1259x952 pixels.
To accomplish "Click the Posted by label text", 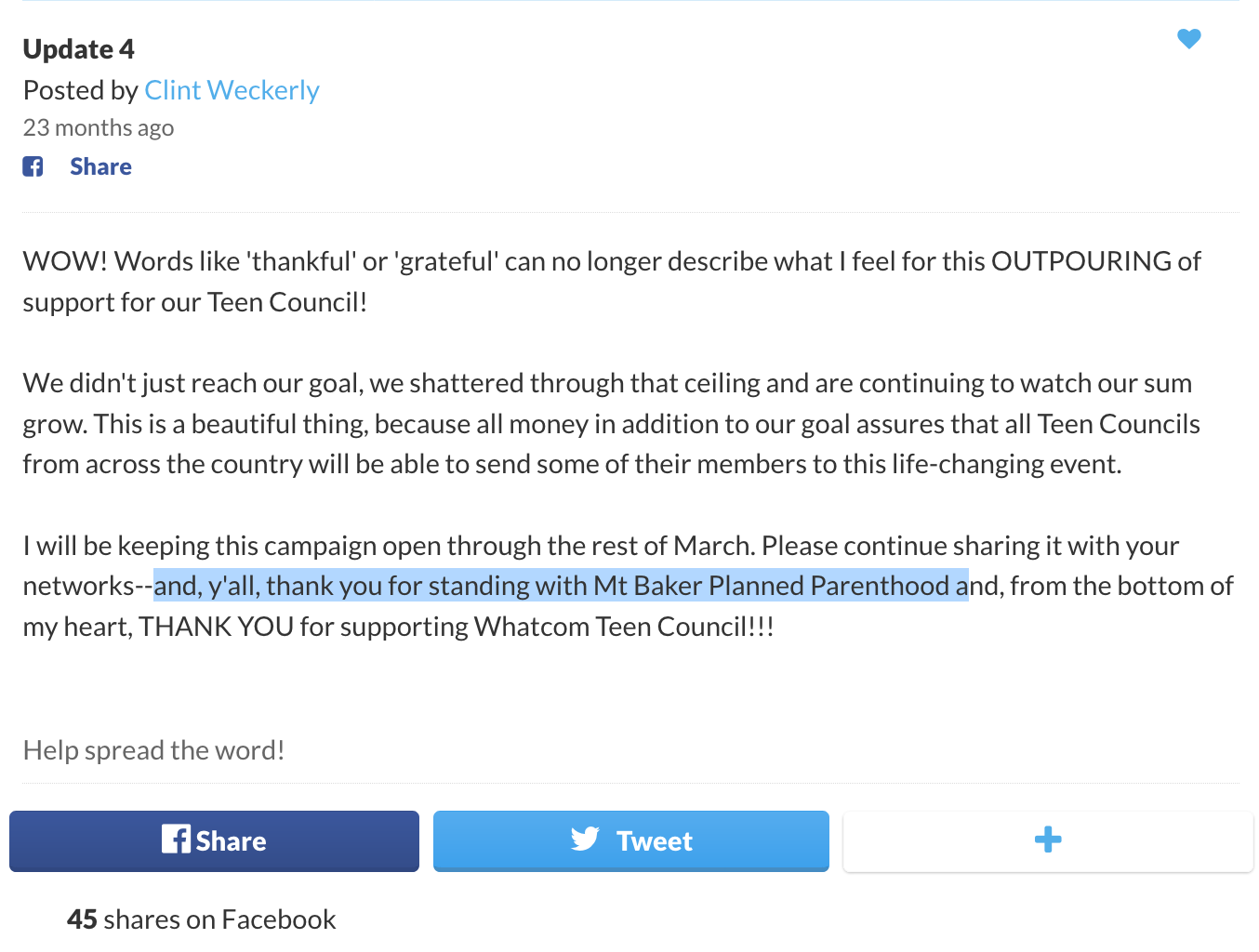I will (x=81, y=90).
